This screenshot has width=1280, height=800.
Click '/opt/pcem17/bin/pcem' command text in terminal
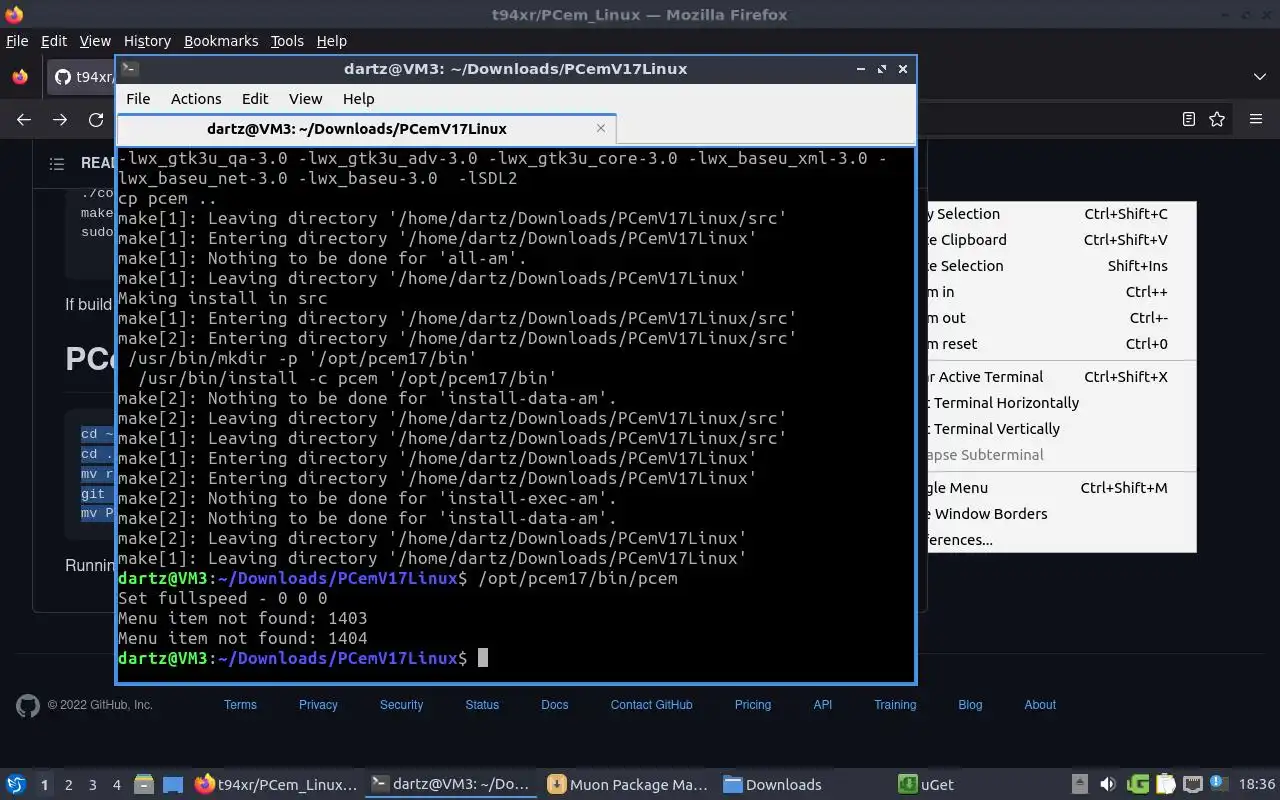tap(578, 578)
